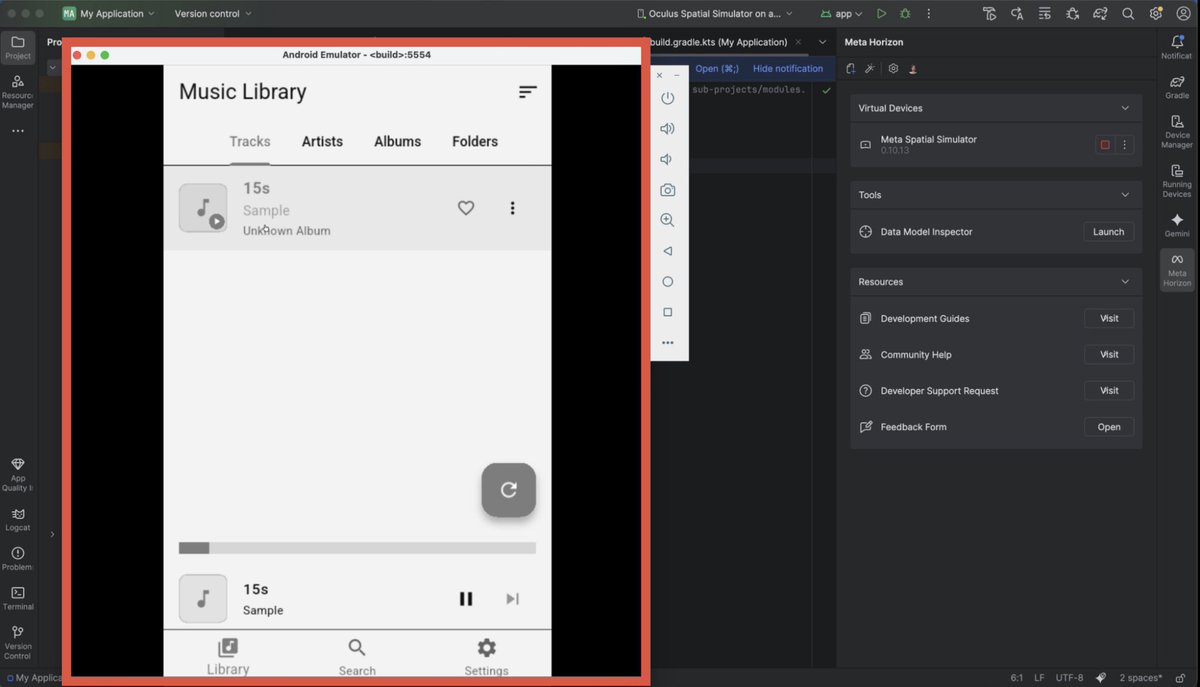Favorite the 15s track with the heart icon
This screenshot has height=687, width=1200.
click(x=466, y=208)
